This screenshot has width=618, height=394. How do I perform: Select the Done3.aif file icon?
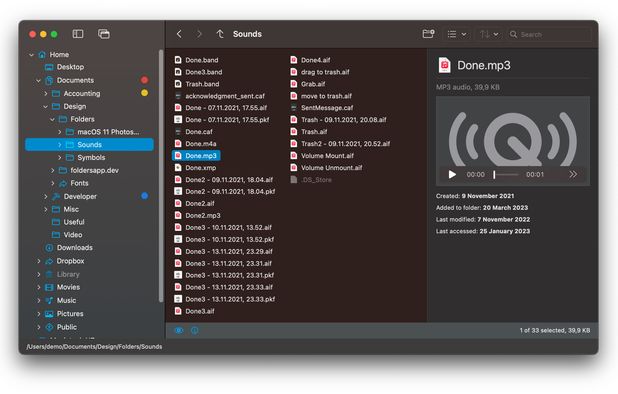[178, 311]
